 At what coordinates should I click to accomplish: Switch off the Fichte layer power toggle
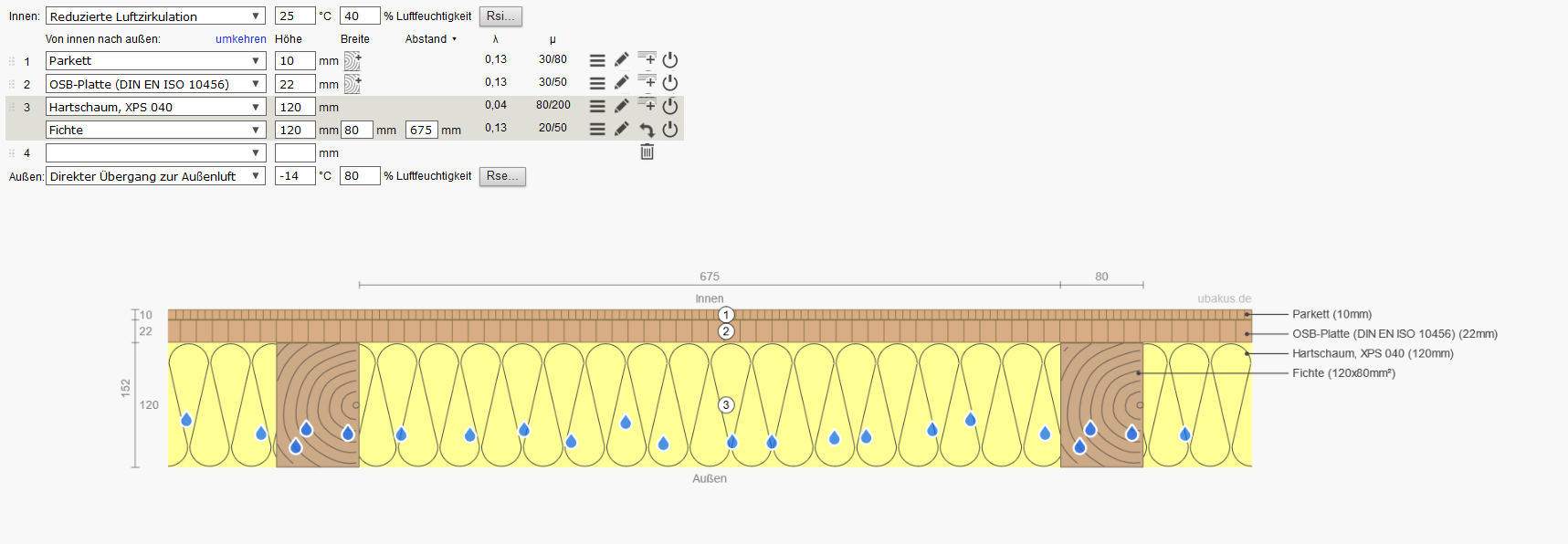click(670, 130)
